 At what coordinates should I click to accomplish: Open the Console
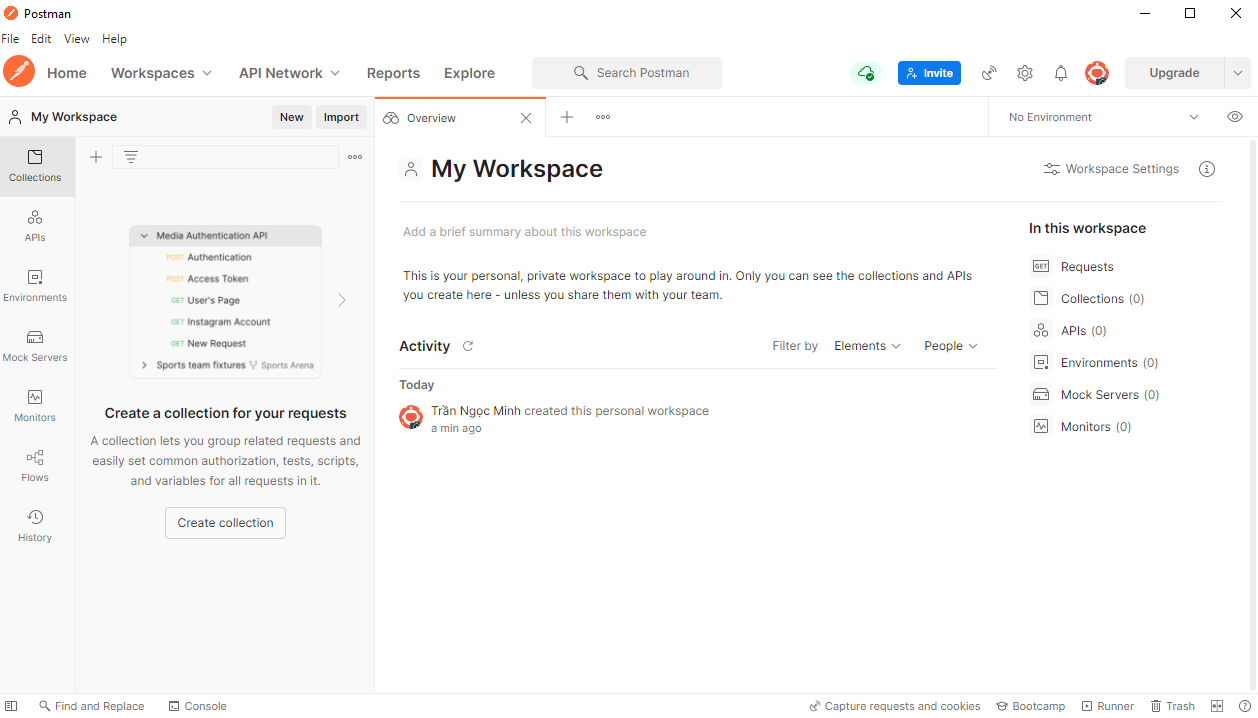198,706
